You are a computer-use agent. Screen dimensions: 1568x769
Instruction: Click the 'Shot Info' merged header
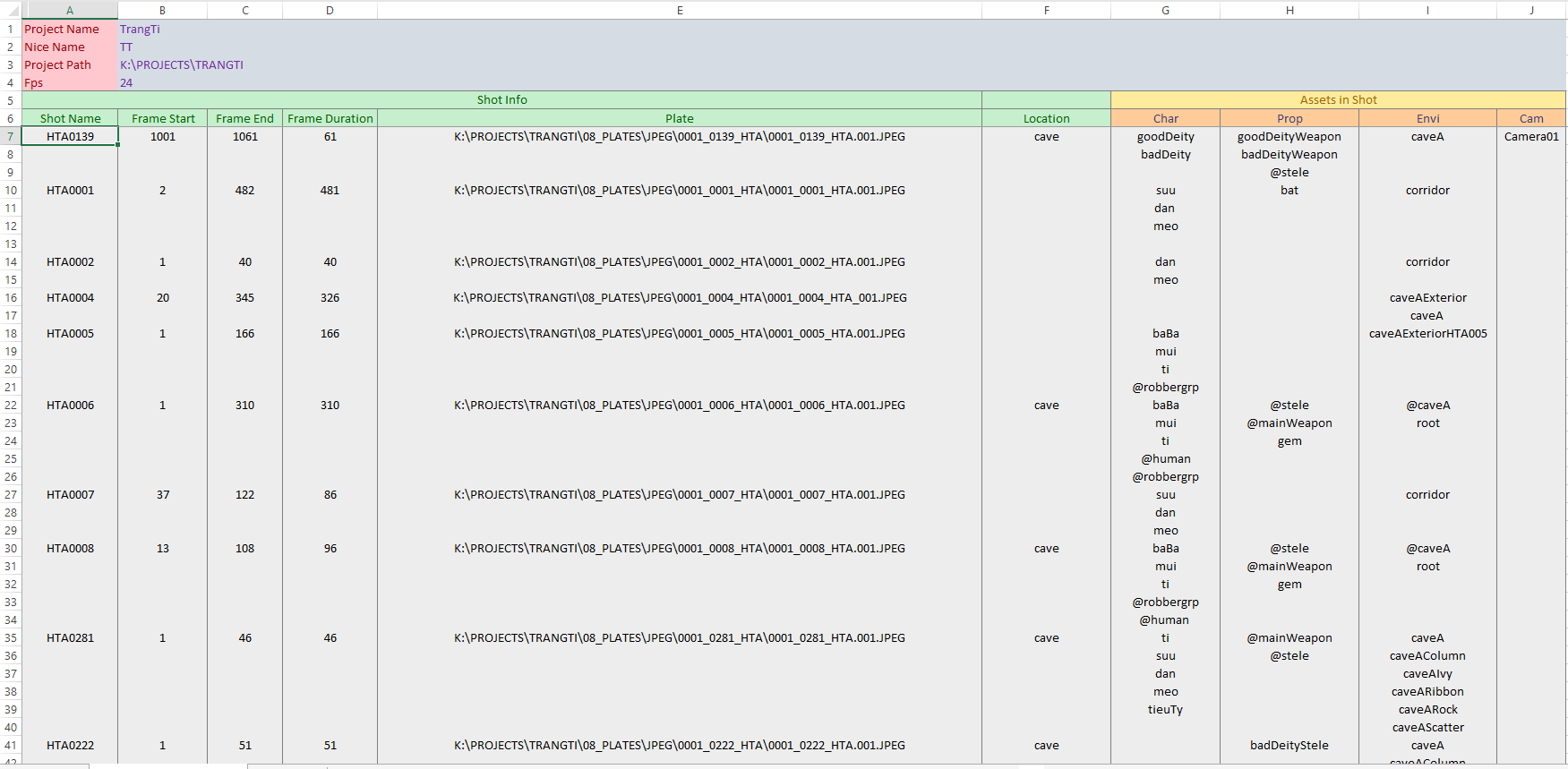[501, 99]
